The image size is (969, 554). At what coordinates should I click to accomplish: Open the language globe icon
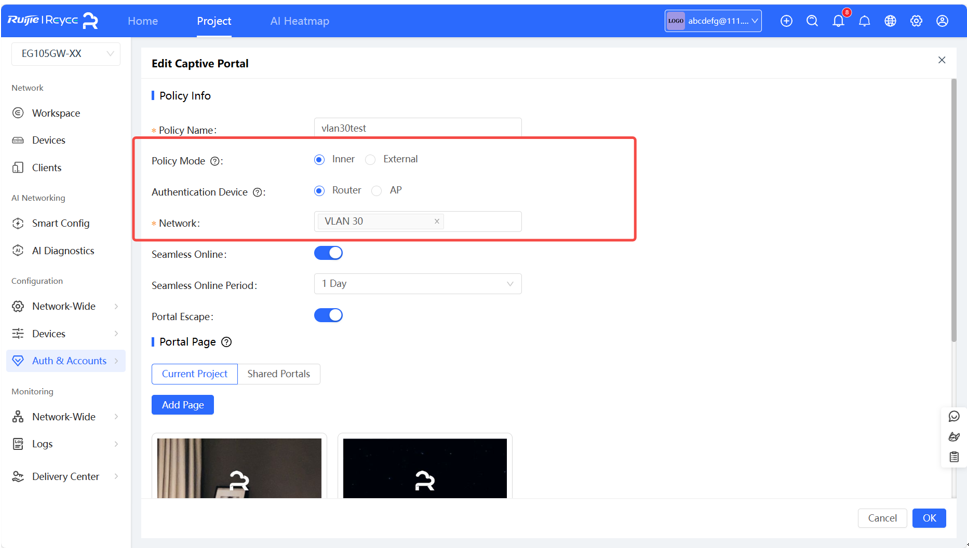(x=890, y=21)
